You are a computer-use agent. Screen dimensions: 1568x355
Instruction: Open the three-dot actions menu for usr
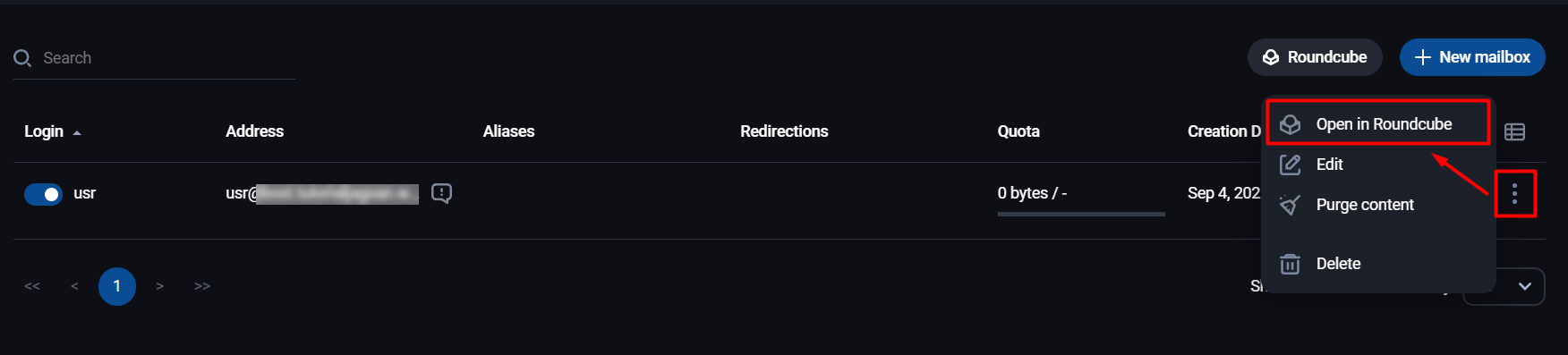pos(1514,193)
